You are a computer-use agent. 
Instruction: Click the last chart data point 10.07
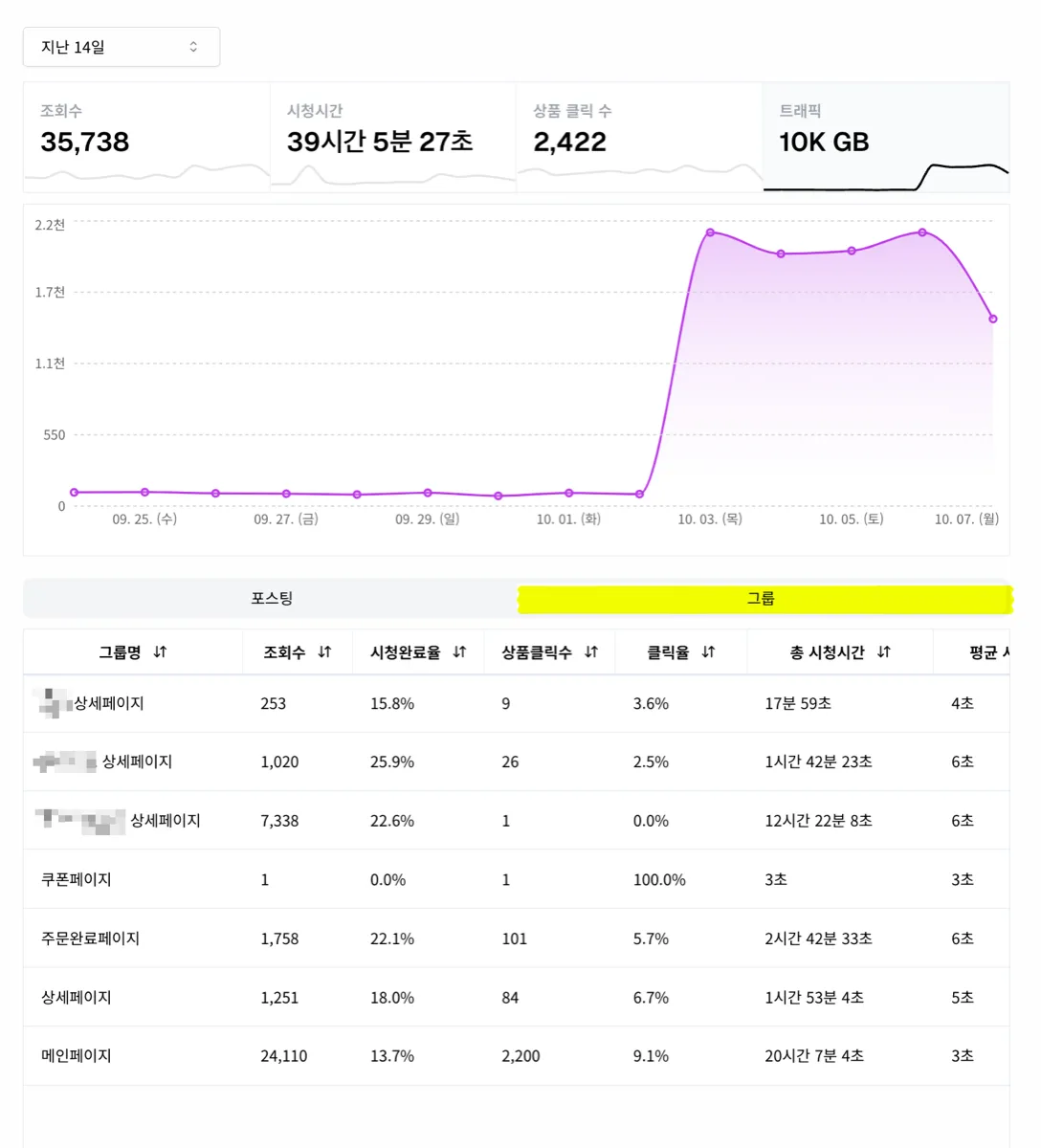993,319
